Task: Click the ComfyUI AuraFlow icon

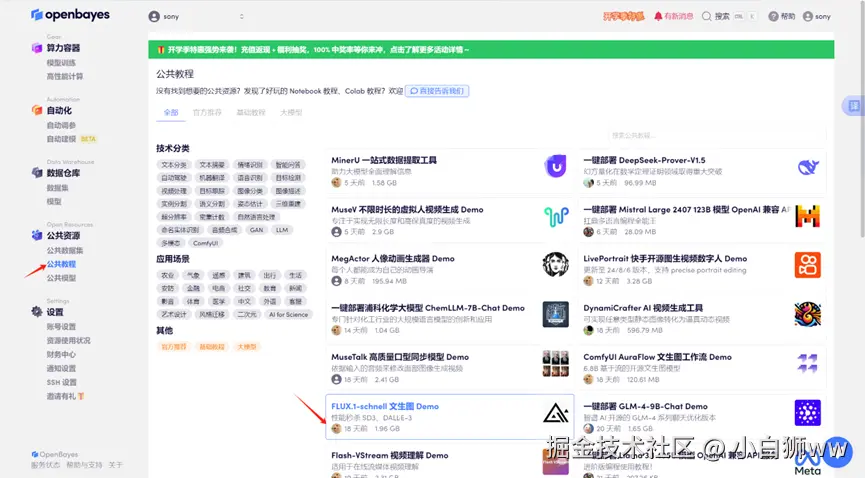Action: coord(808,363)
